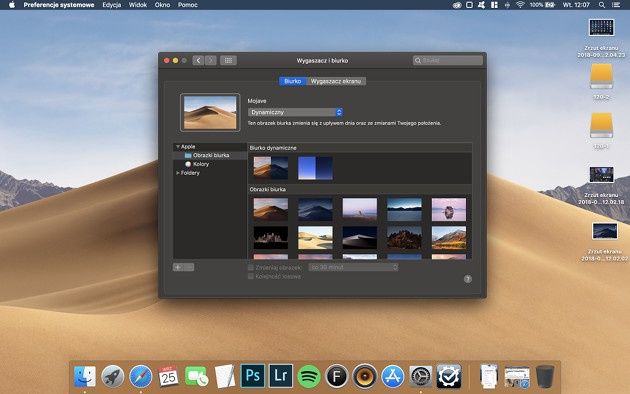Open Spotlight search in menu bar
Screen dimensions: 630x394
[601, 5]
